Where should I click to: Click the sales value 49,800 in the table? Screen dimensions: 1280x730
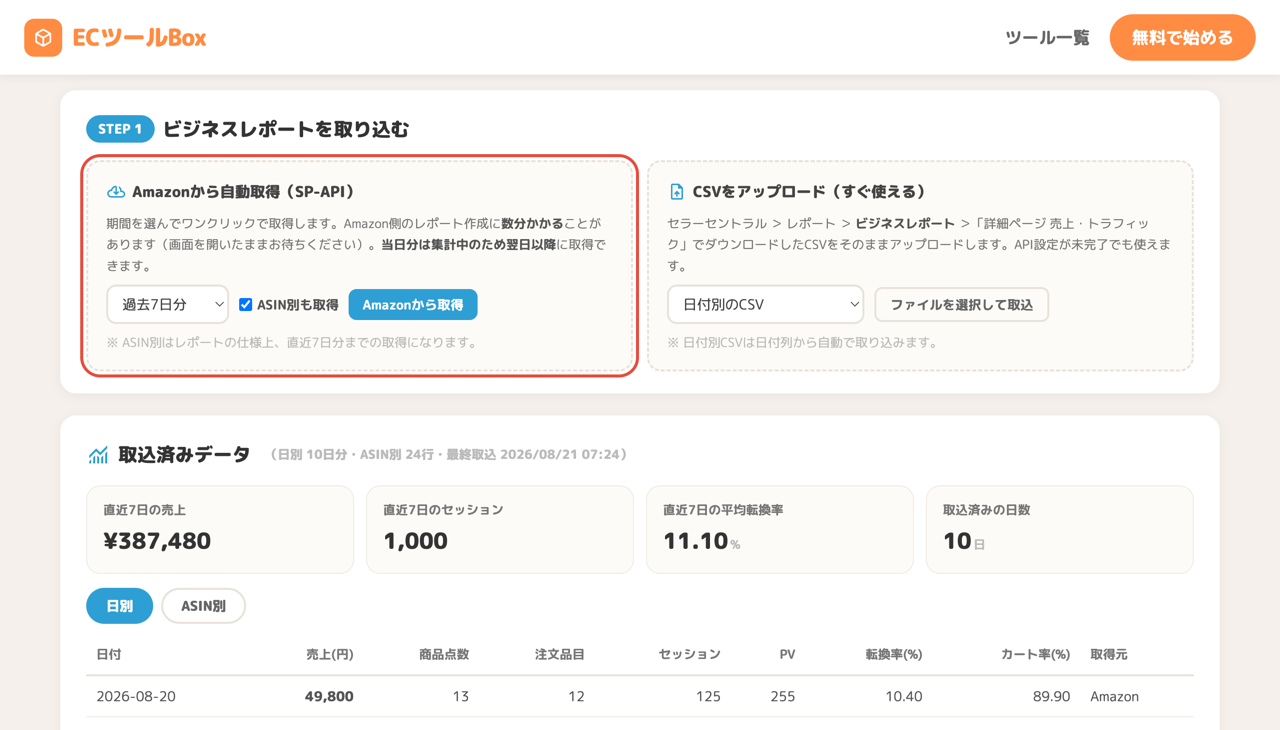point(329,696)
